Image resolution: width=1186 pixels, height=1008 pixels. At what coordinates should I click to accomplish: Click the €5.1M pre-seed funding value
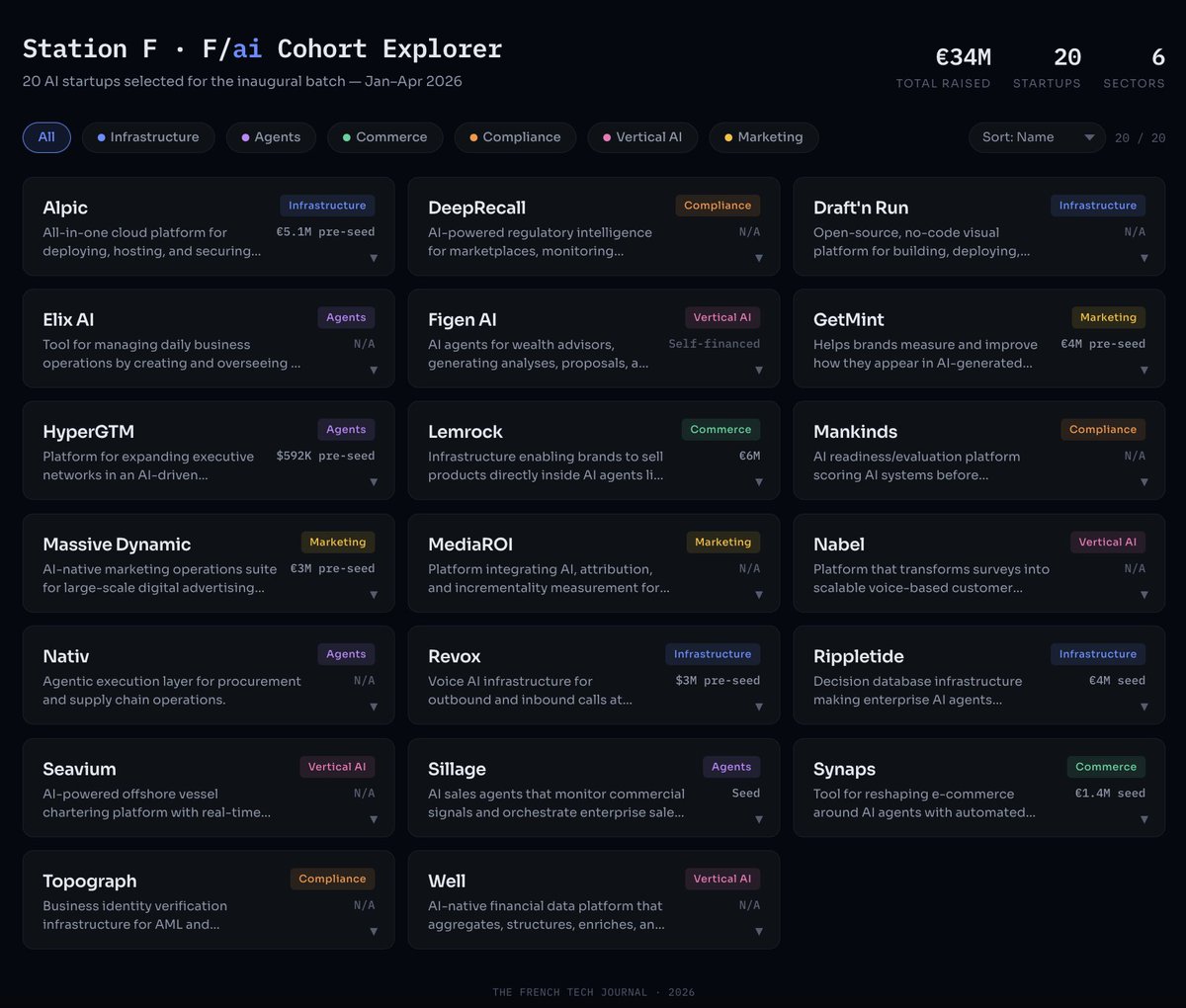tap(325, 232)
